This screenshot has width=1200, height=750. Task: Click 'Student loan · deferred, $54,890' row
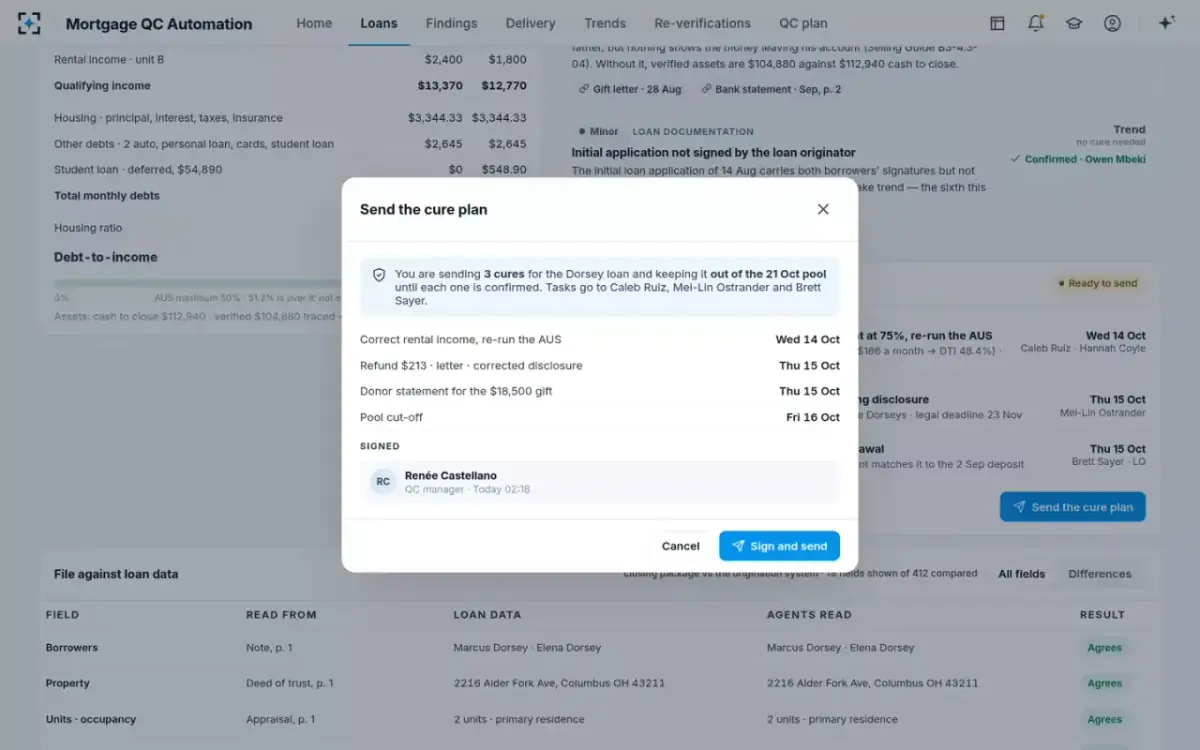(x=290, y=170)
